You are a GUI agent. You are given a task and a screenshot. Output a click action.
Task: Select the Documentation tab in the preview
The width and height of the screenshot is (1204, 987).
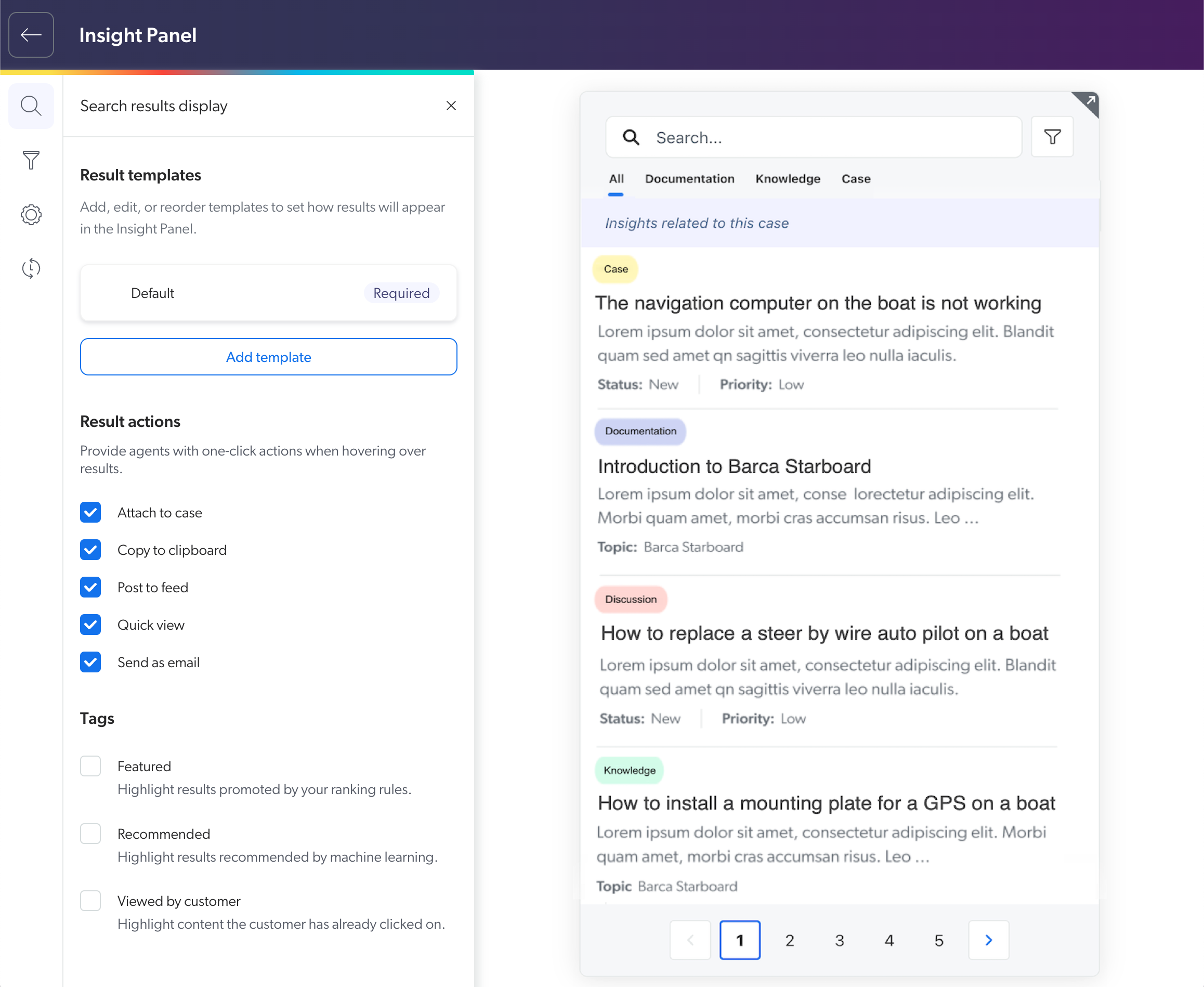coord(690,179)
